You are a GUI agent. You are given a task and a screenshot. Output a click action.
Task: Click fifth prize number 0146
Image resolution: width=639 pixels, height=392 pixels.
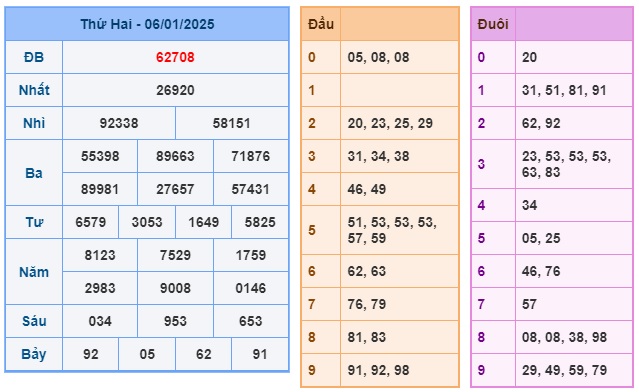[250, 288]
